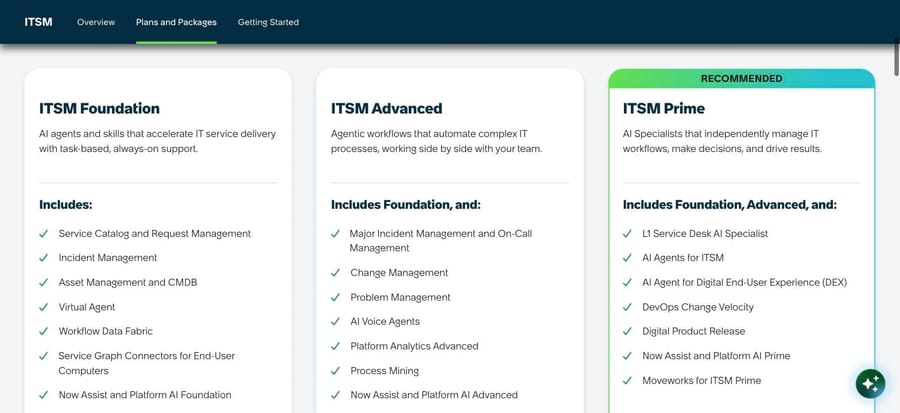The image size is (900, 413).
Task: Click the 'Virtual Agent' list item
Action: click(x=87, y=307)
